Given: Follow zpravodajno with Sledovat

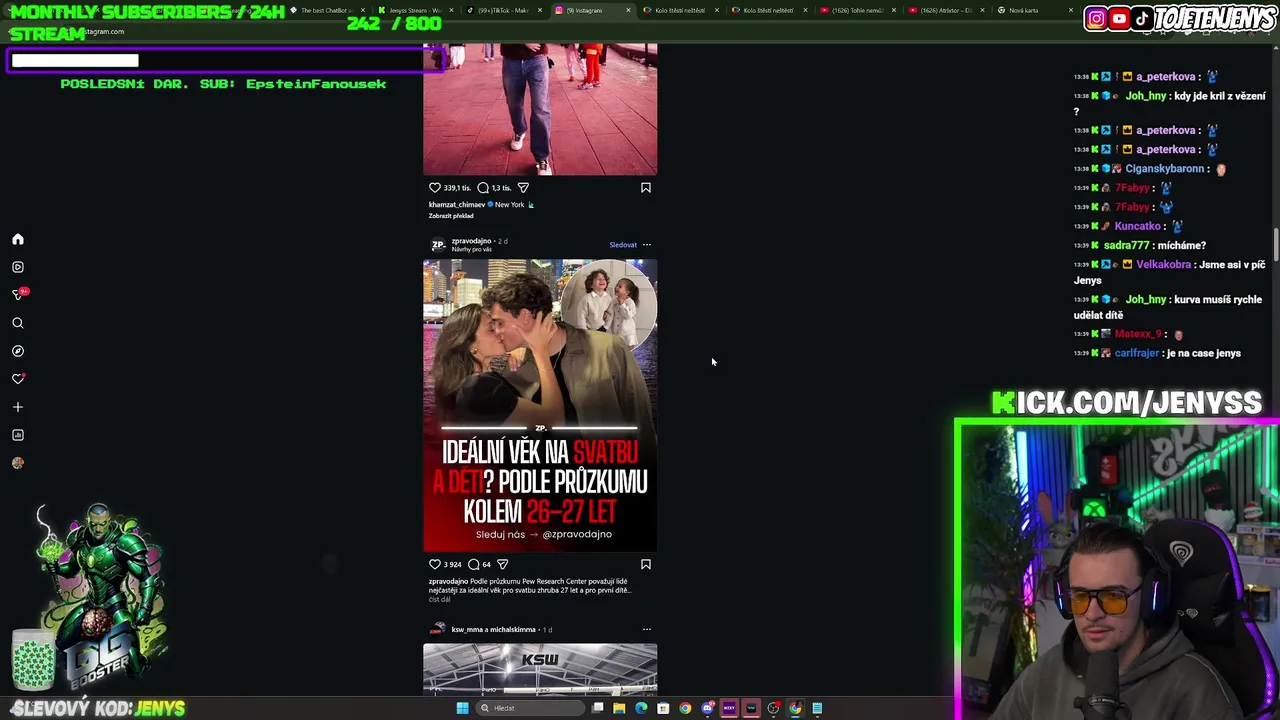Looking at the screenshot, I should pos(623,245).
